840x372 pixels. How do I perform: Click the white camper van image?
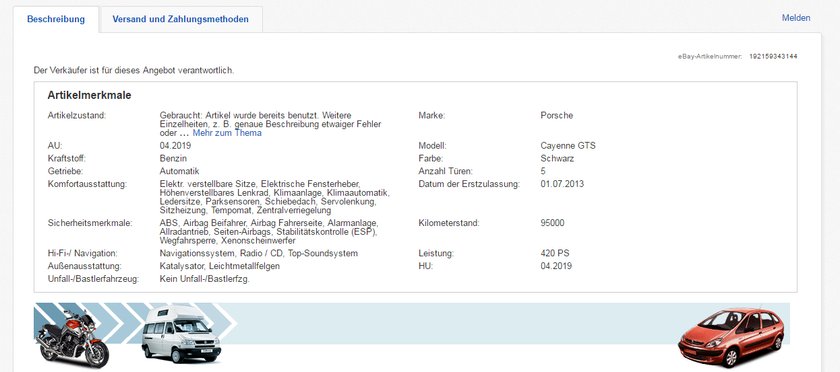tap(181, 333)
